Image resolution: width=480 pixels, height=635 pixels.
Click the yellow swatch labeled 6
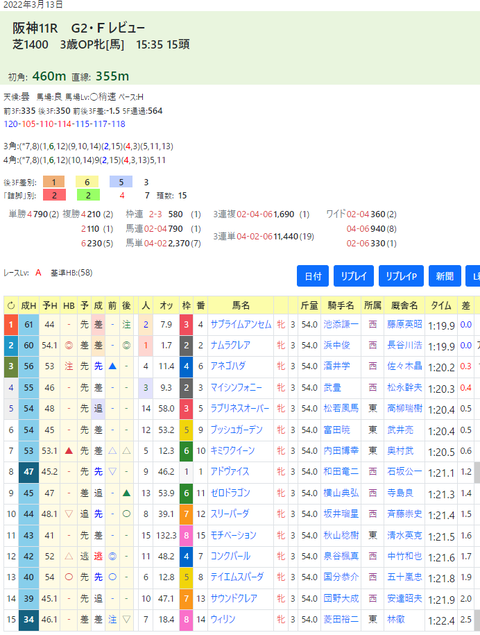[87, 182]
